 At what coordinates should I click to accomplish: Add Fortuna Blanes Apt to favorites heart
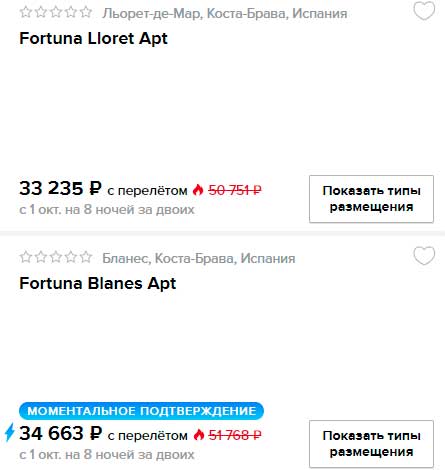424,256
